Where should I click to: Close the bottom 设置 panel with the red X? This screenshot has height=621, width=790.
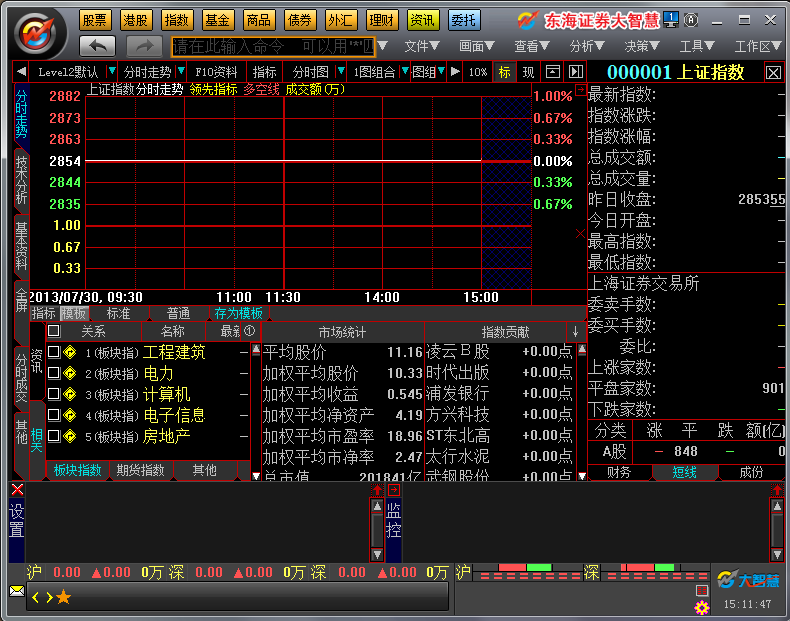(17, 490)
